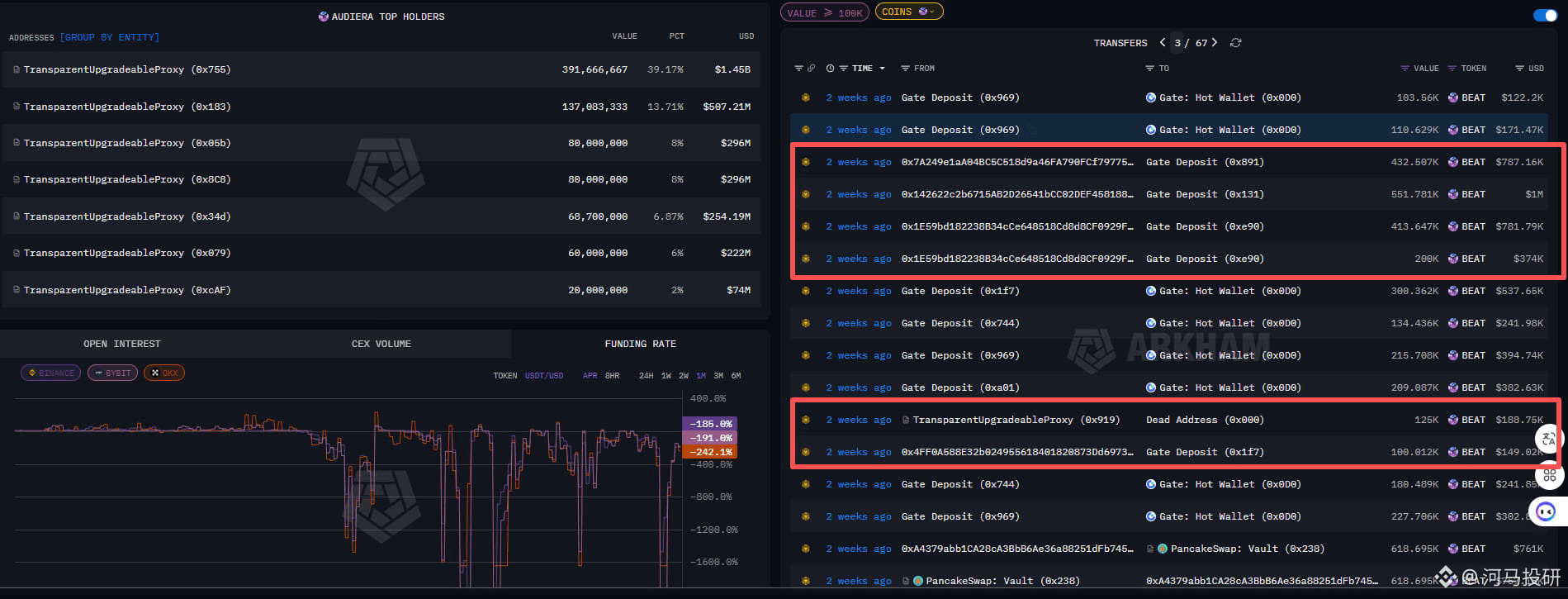Click the PancakeSwap logo in the $761K row
Screen dimensions: 1568x599
click(x=1163, y=549)
